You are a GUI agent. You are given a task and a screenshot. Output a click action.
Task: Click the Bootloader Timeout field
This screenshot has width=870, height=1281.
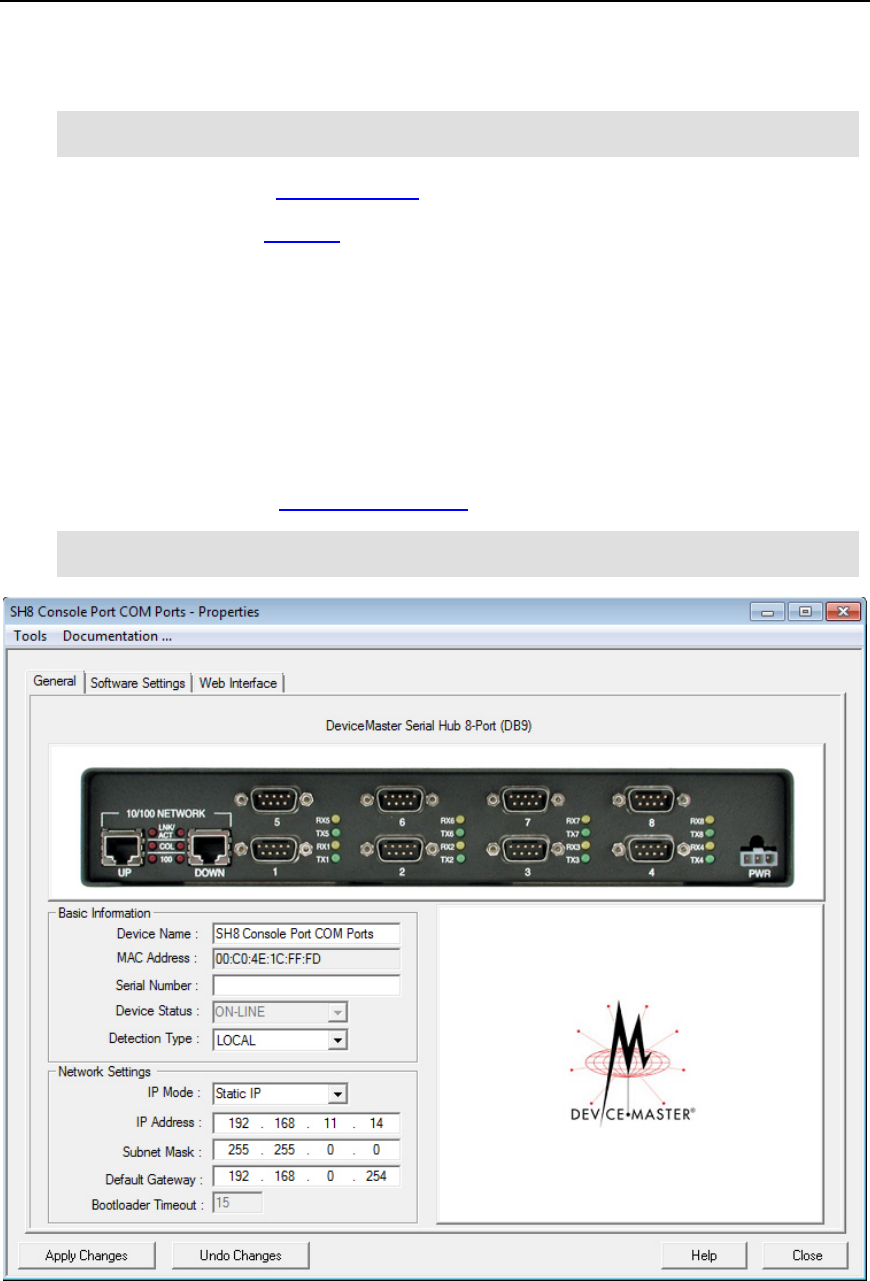coord(237,1203)
